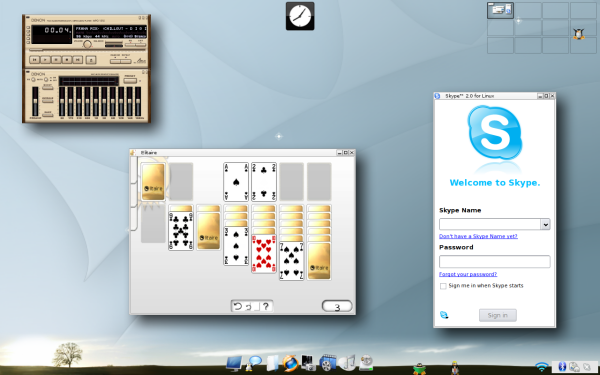The width and height of the screenshot is (600, 375).
Task: Open the monitor icon in the dock
Action: click(x=234, y=363)
